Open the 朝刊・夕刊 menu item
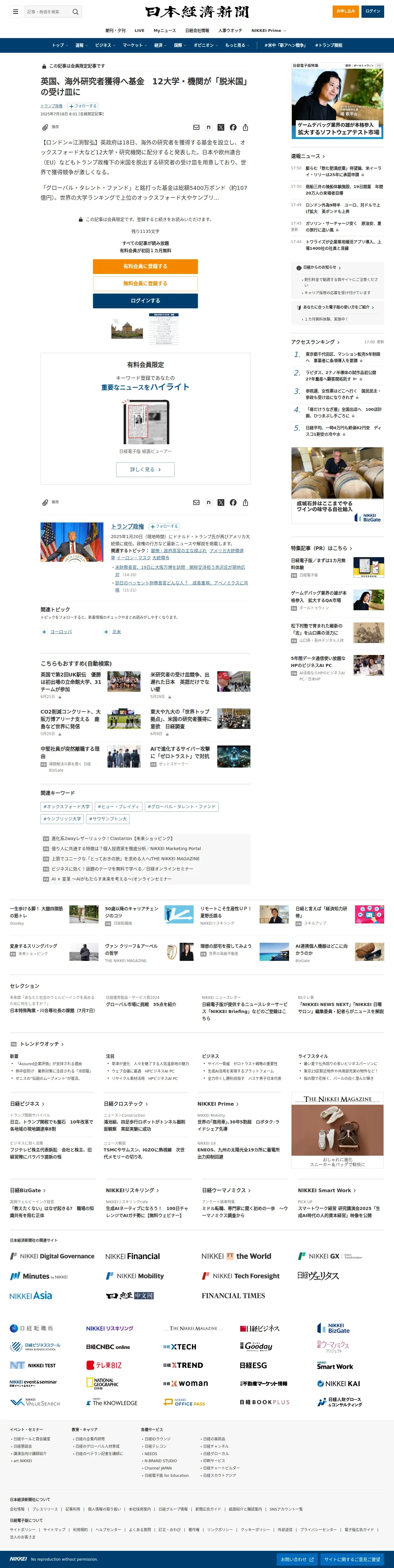Viewport: 394px width, 1568px height. point(116,30)
